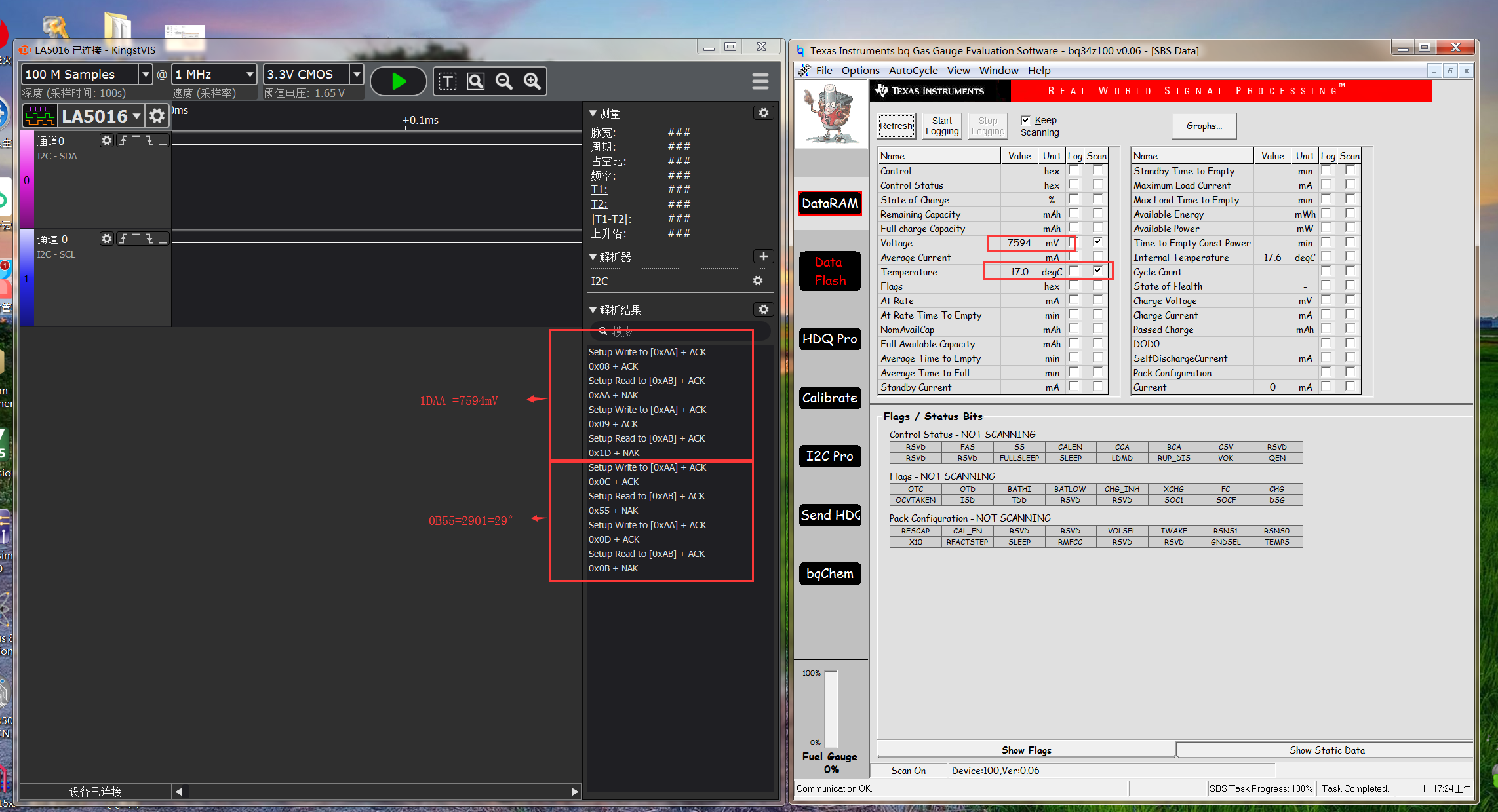Open the LA5016 device settings gear
This screenshot has height=812, width=1498.
157,116
